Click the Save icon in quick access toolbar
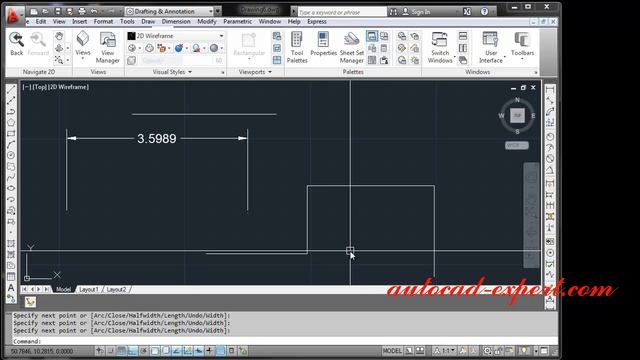Viewport: 640px width, 360px height. [x=58, y=11]
